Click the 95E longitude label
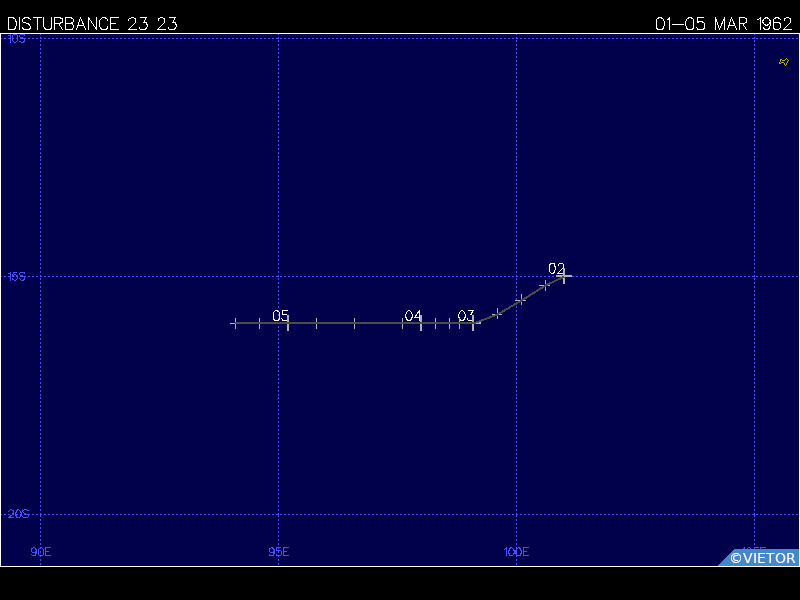Image resolution: width=800 pixels, height=600 pixels. coord(278,551)
